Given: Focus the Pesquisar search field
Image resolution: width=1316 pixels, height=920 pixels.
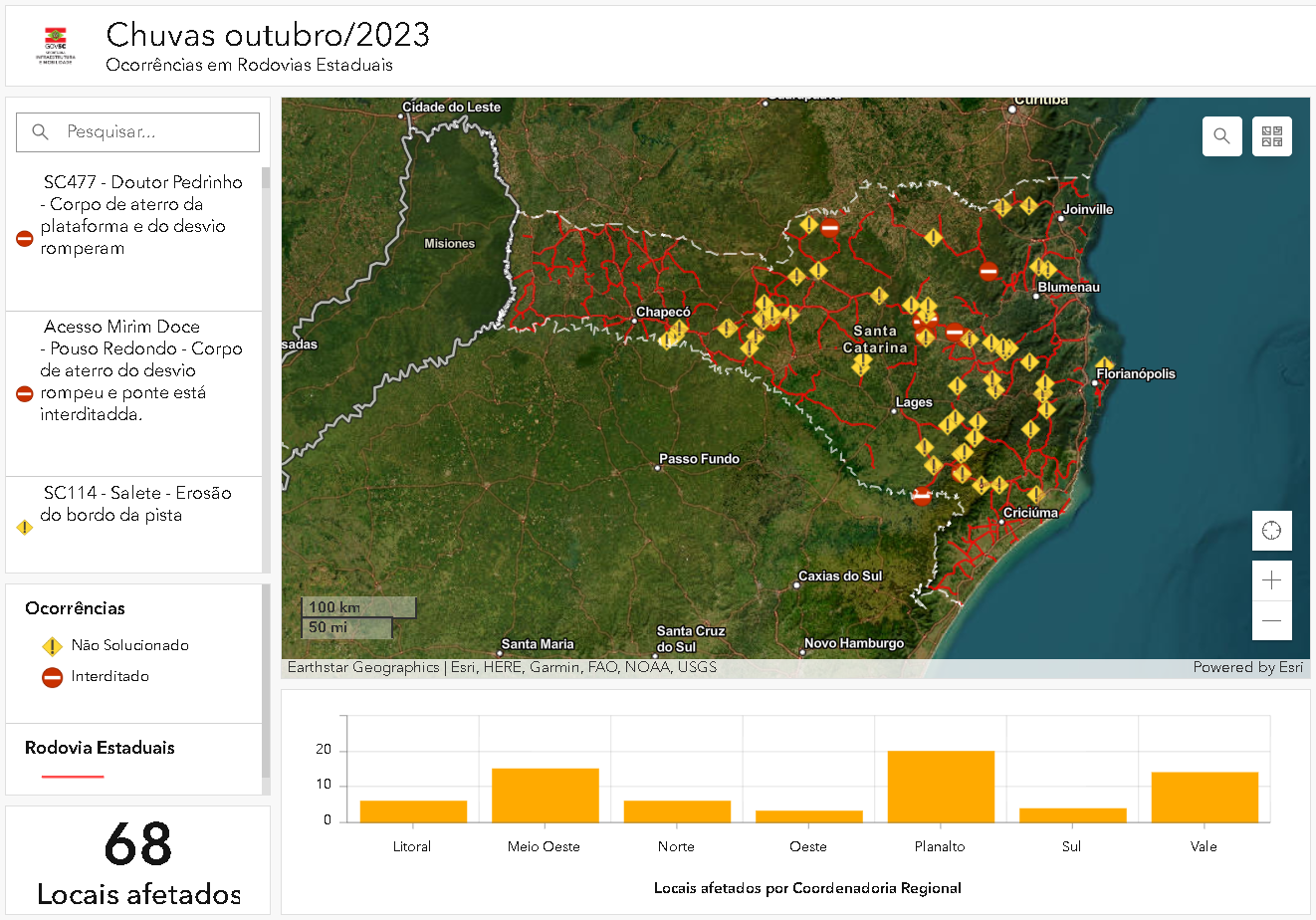Looking at the screenshot, I should (x=137, y=131).
